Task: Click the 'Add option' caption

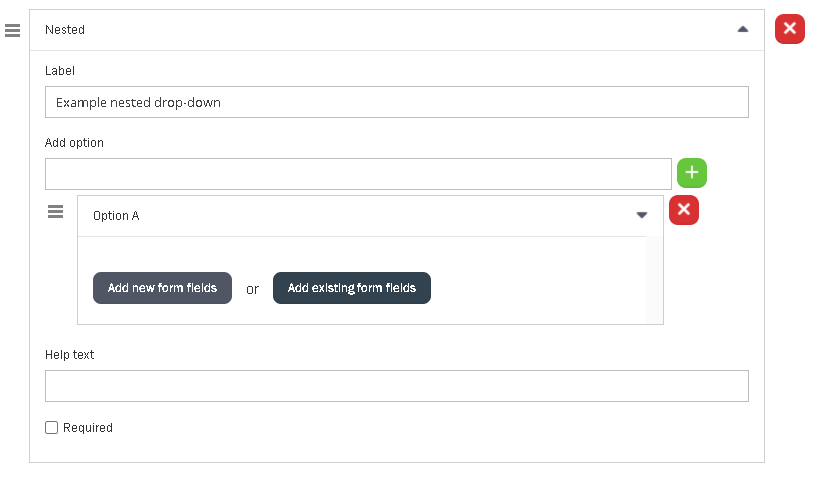Action: pos(74,143)
